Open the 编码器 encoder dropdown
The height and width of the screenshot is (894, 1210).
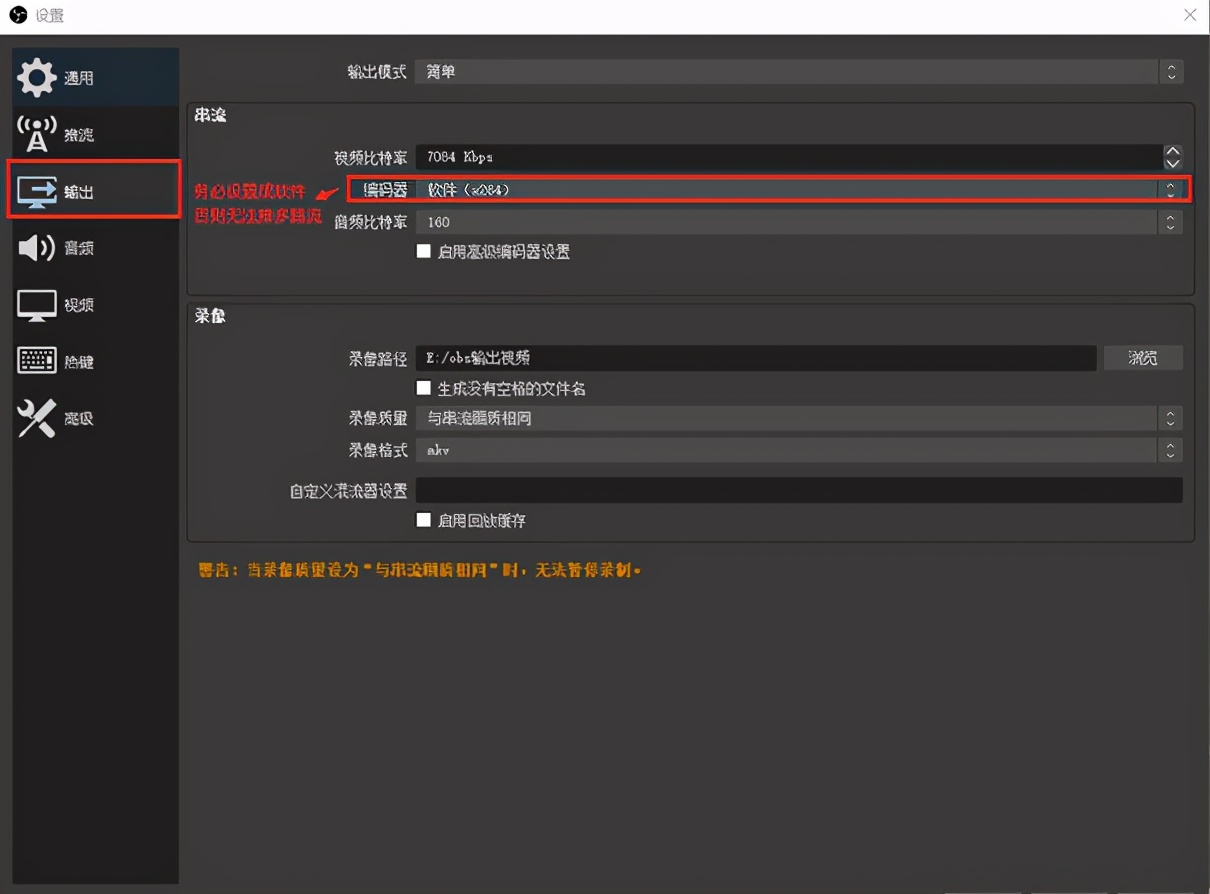[x=790, y=188]
